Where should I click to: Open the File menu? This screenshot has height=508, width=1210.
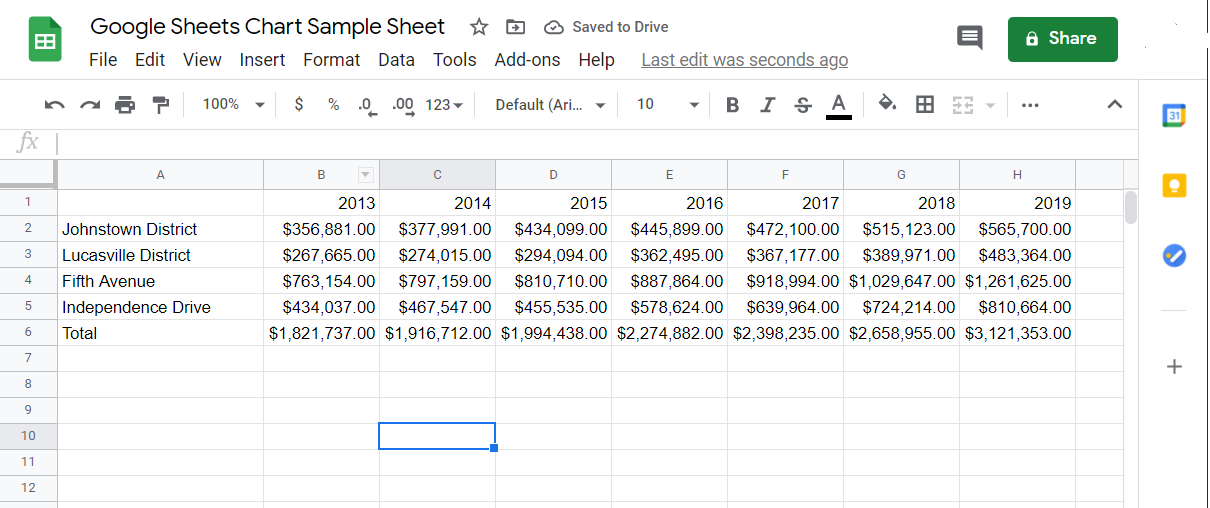coord(103,60)
